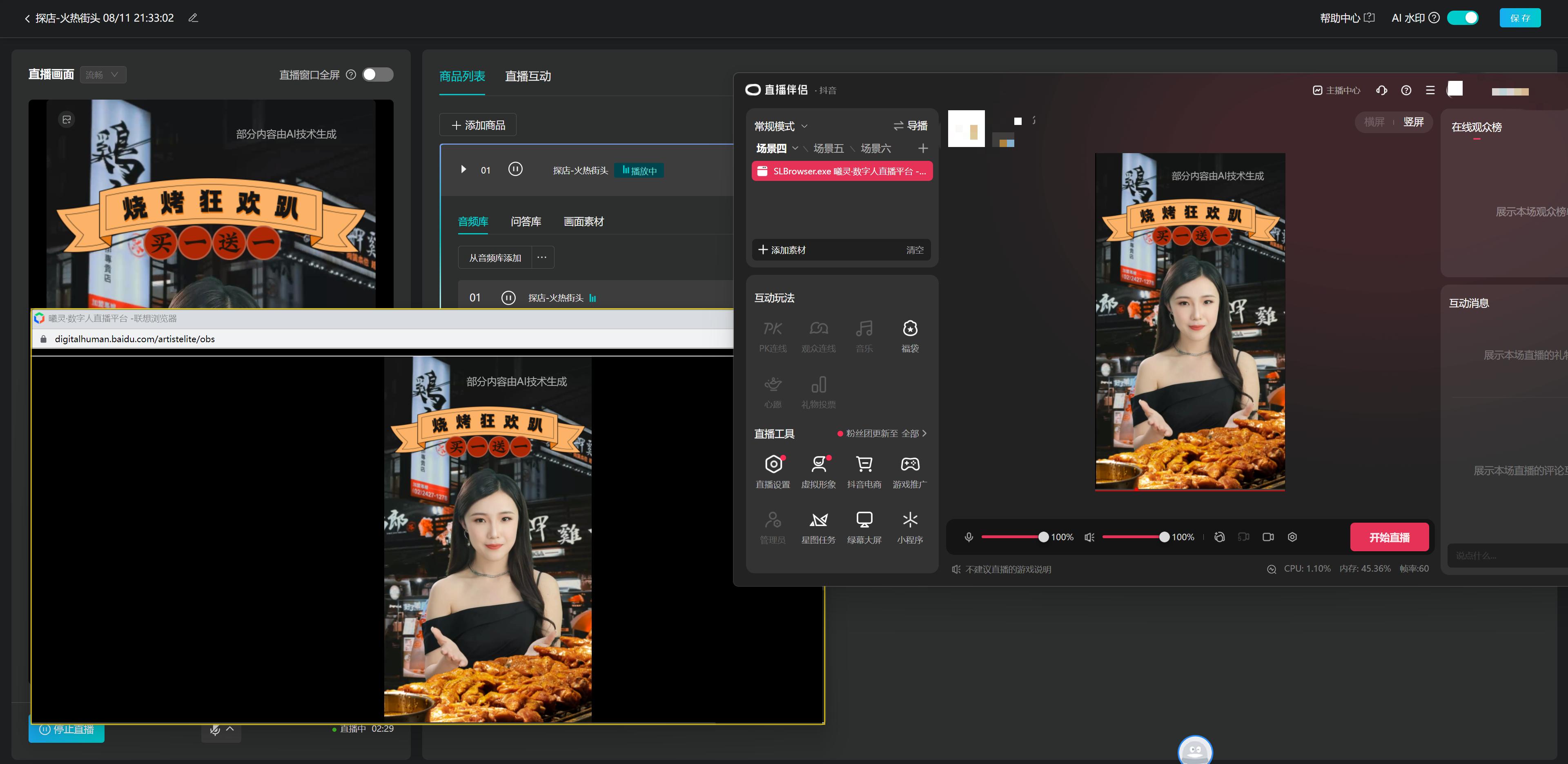The image size is (1568, 764).
Task: Click the 开始直播 start live button
Action: coord(1390,537)
